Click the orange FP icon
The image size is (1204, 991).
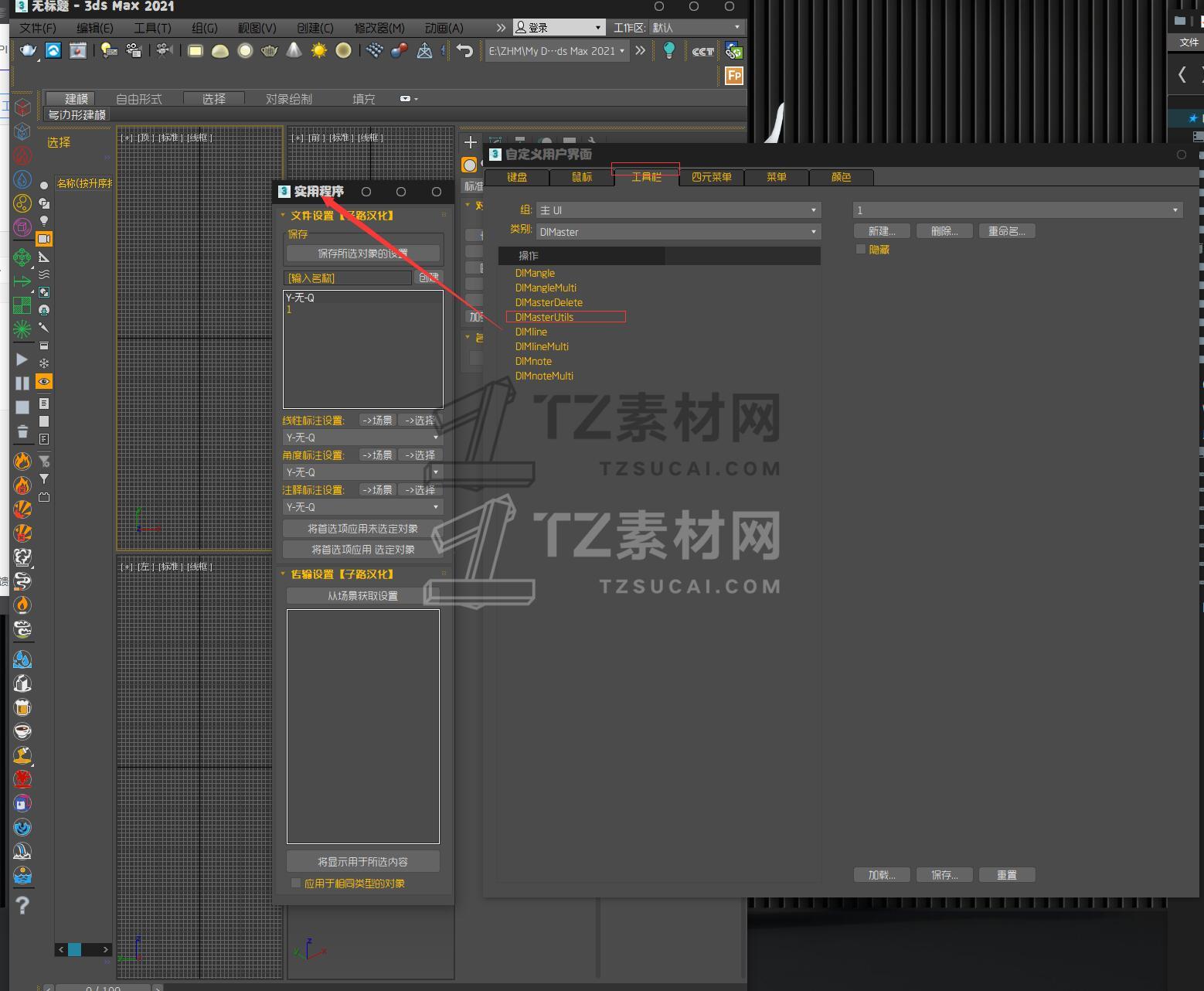[733, 76]
